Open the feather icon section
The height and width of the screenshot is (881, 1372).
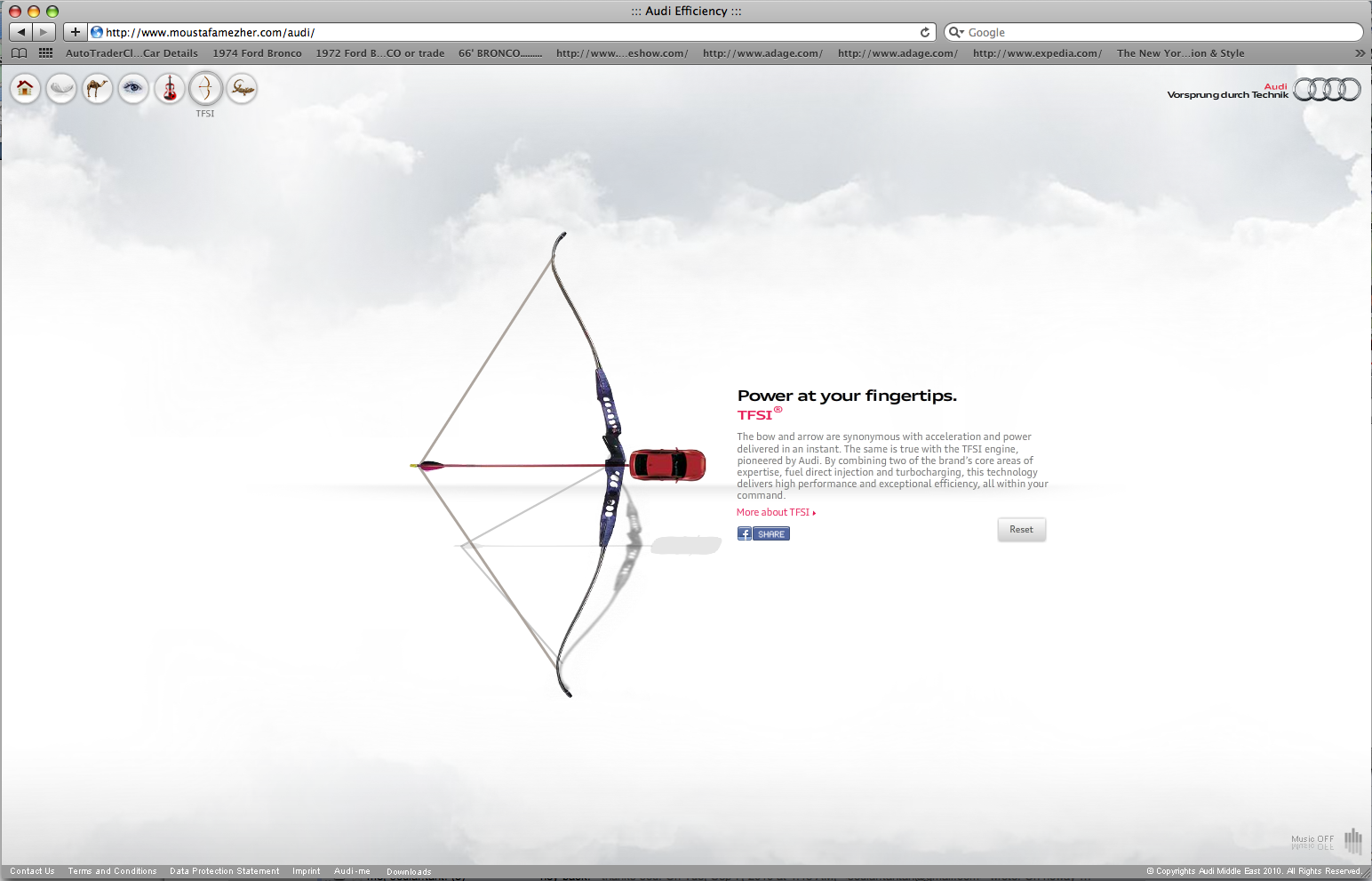point(61,88)
